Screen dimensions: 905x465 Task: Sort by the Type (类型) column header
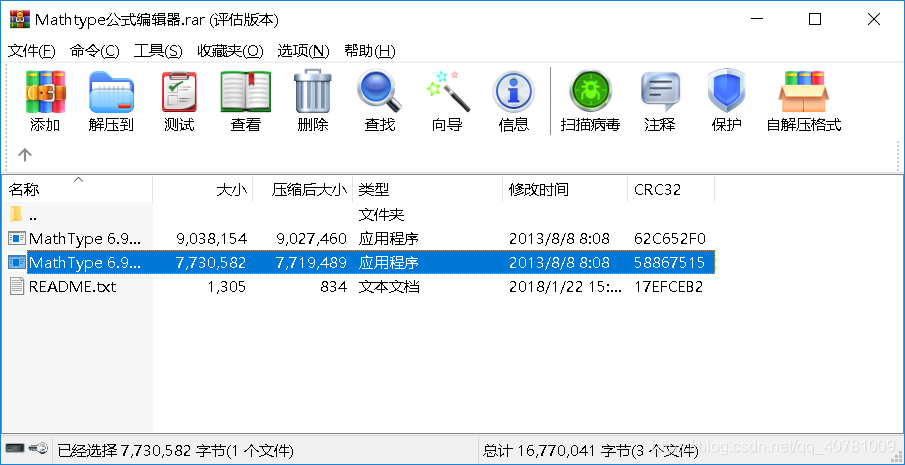[x=427, y=189]
